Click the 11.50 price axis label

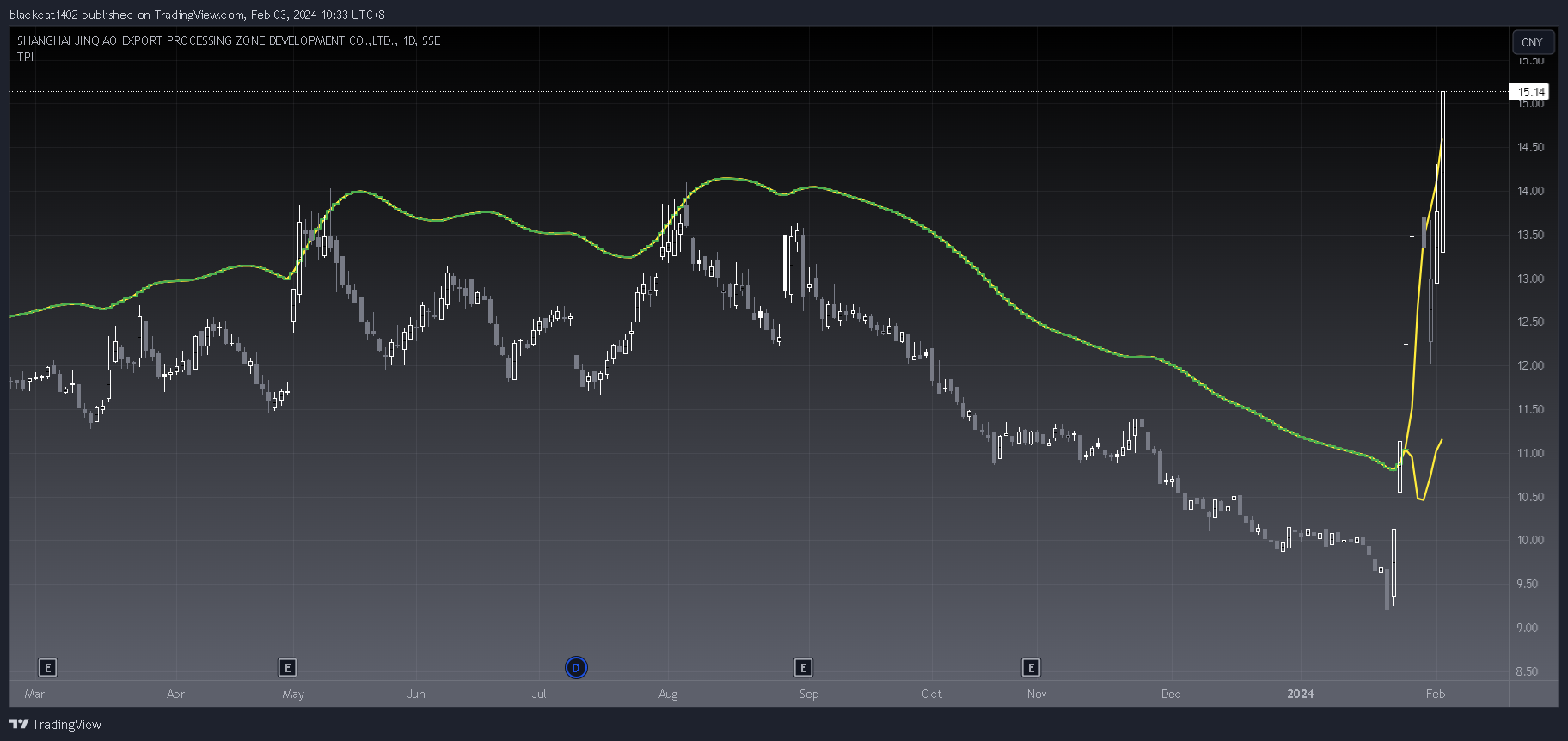click(x=1530, y=409)
